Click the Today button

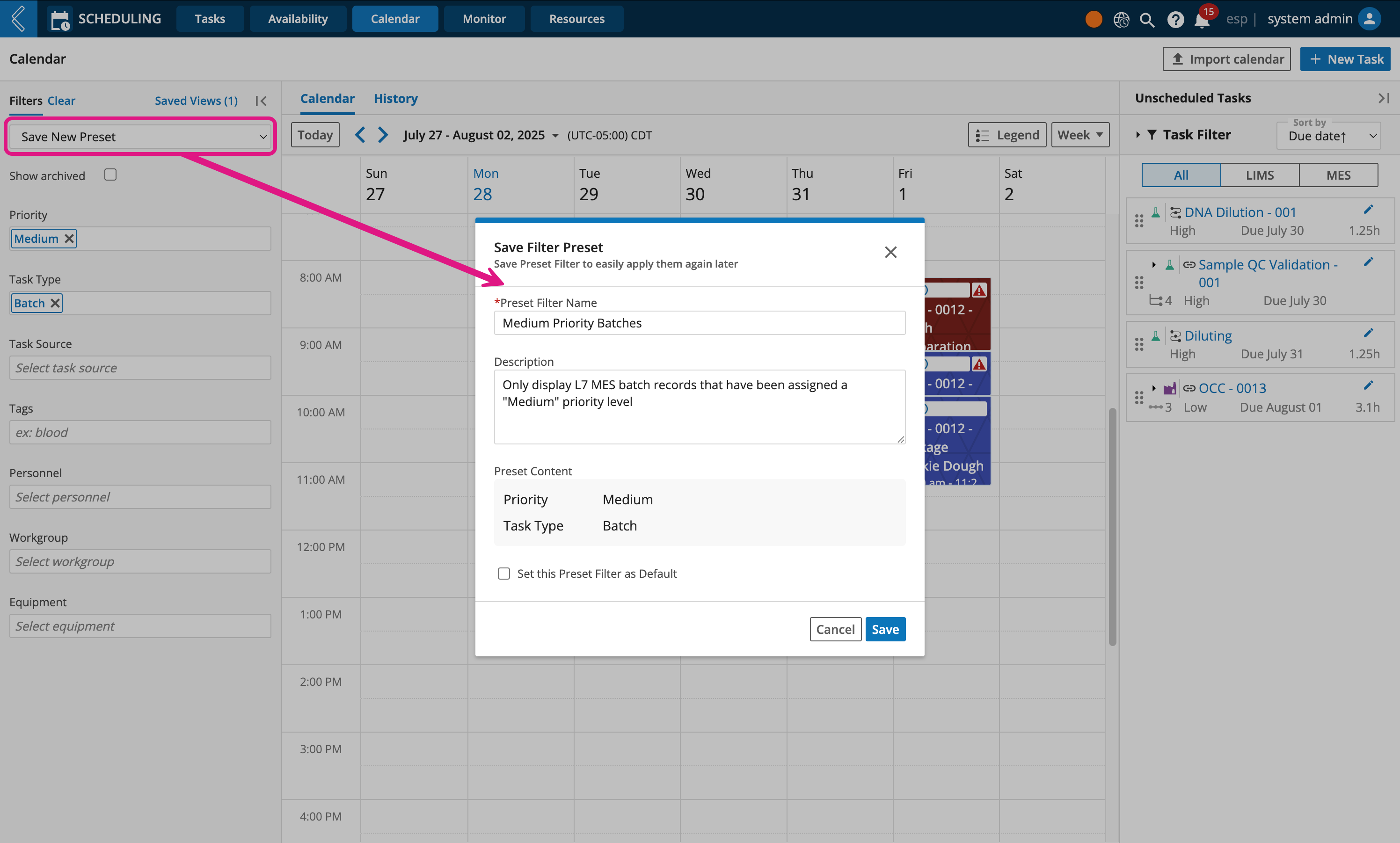click(x=315, y=135)
